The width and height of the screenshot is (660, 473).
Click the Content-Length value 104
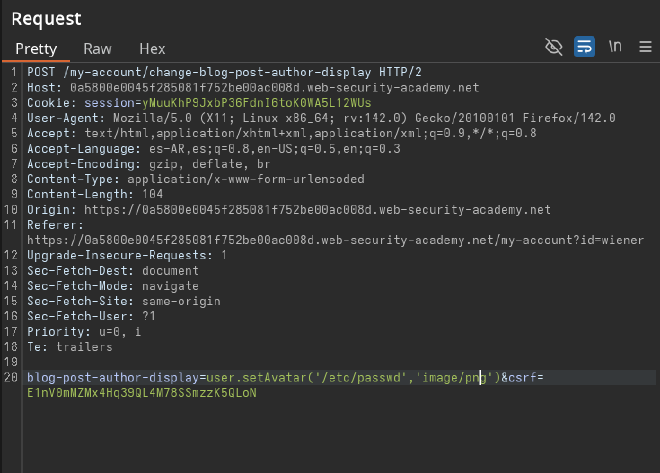click(x=154, y=194)
